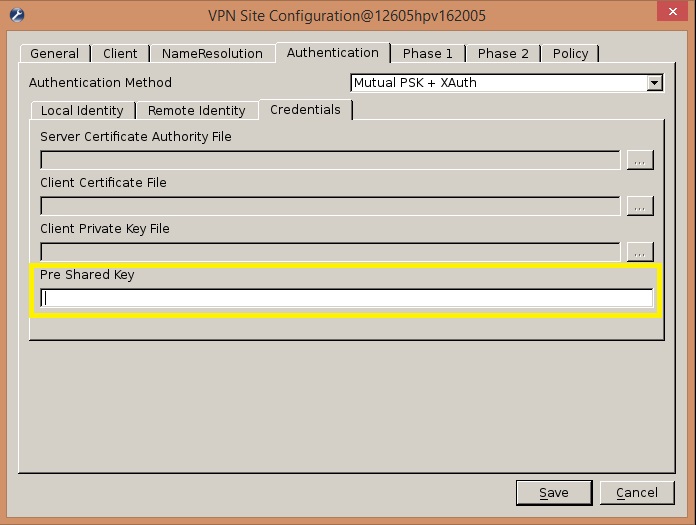
Task: Open the Authentication Method dropdown
Action: coord(654,83)
